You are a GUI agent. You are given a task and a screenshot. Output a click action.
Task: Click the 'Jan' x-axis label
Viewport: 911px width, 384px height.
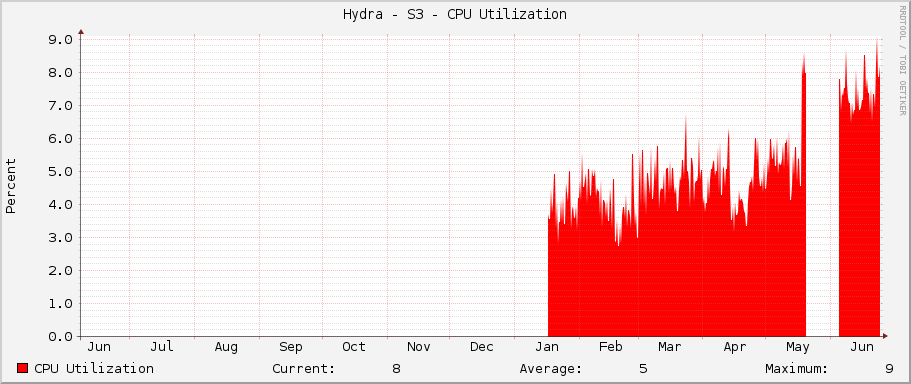pos(547,347)
